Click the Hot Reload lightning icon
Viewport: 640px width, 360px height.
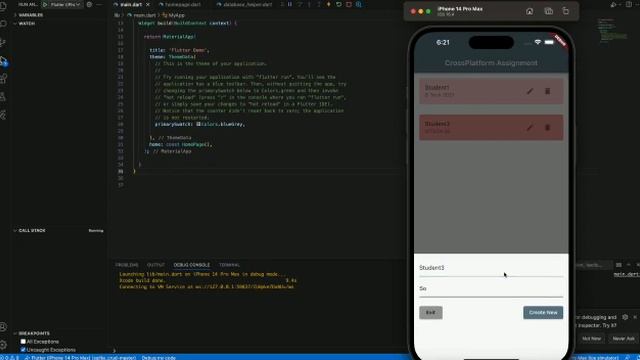[329, 4]
